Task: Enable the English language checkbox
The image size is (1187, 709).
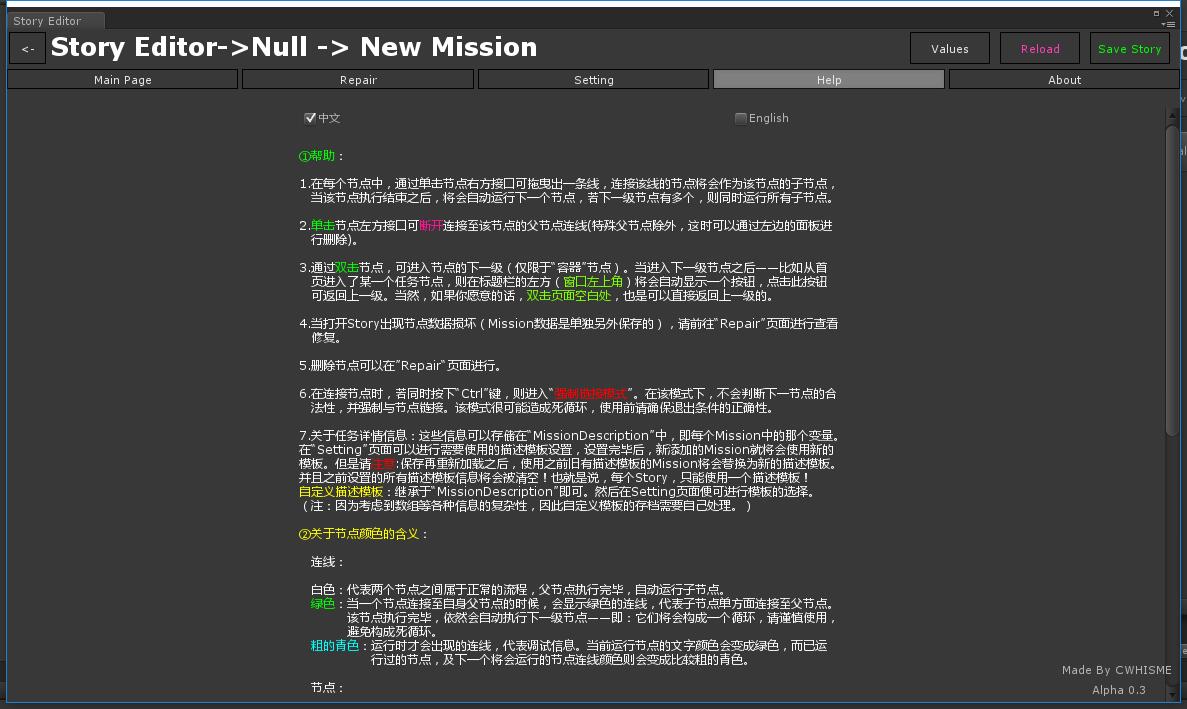Action: pyautogui.click(x=740, y=117)
